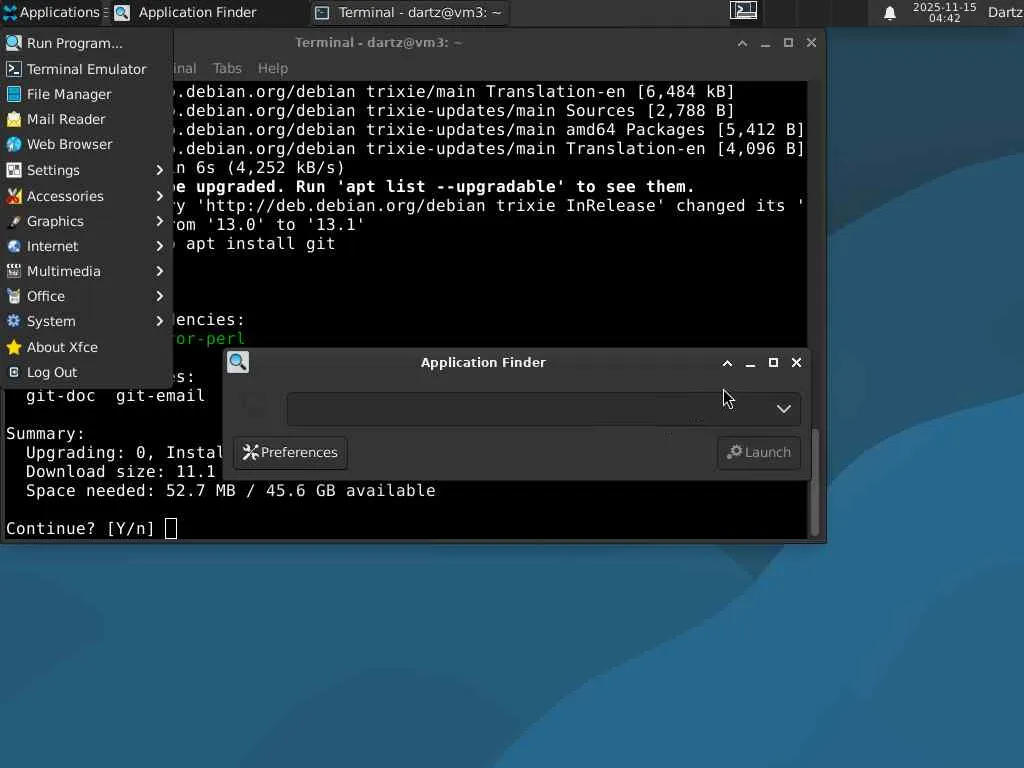Choose Log Out from the menu
Screen dimensions: 1024x768
pyautogui.click(x=86, y=372)
